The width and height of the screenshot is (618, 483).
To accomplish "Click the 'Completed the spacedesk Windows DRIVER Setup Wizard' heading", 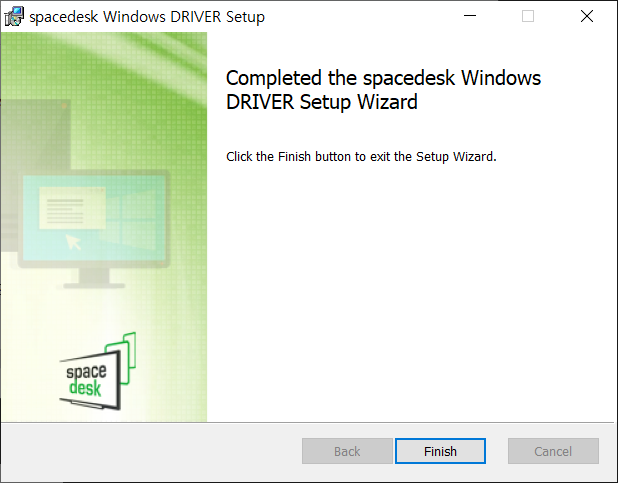I will [x=383, y=90].
